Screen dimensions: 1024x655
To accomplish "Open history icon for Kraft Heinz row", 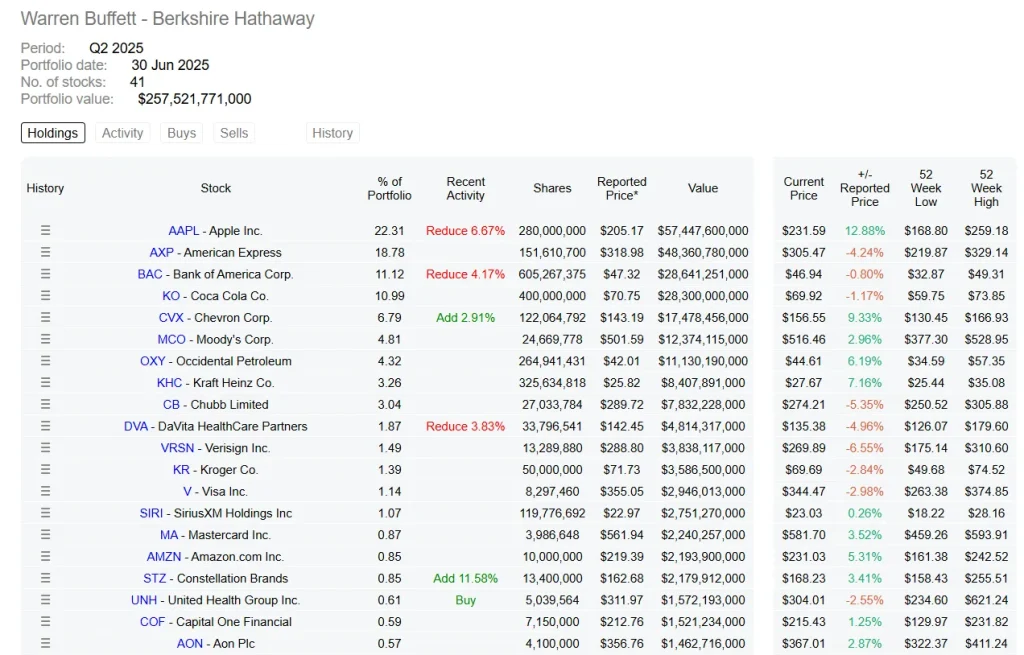I will pos(45,382).
